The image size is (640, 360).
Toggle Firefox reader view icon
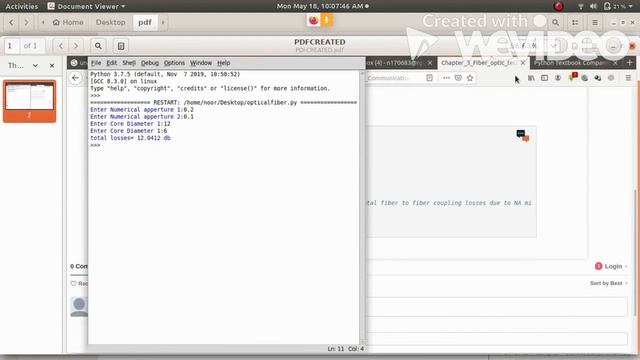[429, 78]
